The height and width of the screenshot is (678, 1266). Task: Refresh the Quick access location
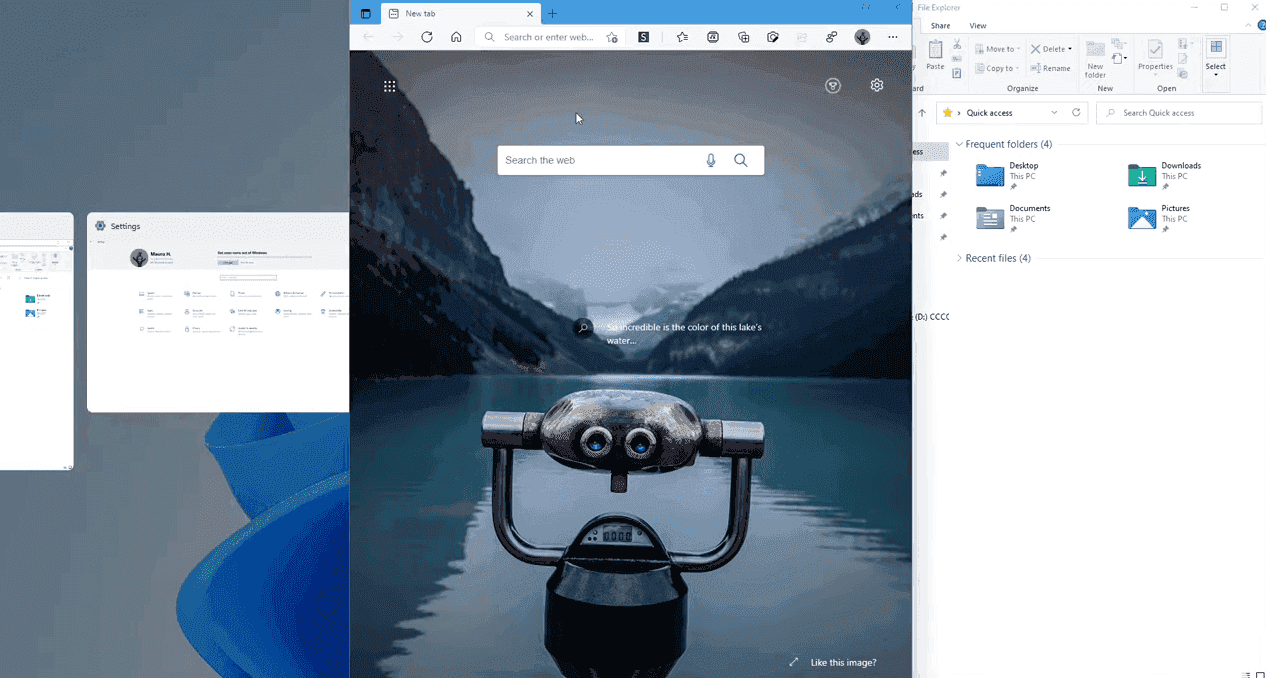(1076, 113)
